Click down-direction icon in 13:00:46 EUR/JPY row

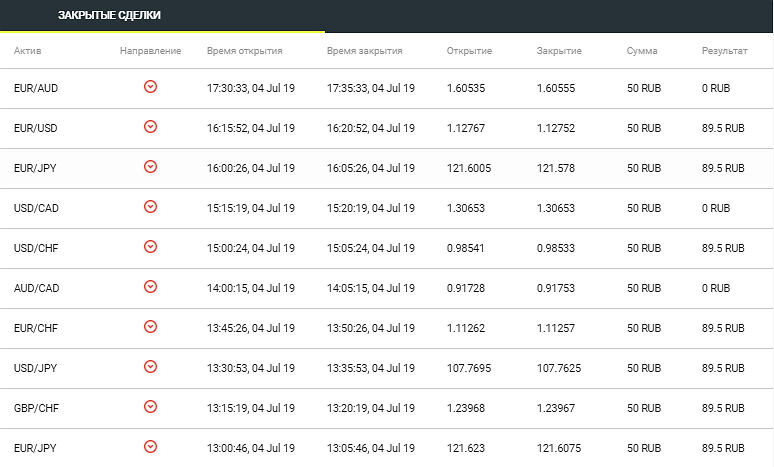click(151, 447)
